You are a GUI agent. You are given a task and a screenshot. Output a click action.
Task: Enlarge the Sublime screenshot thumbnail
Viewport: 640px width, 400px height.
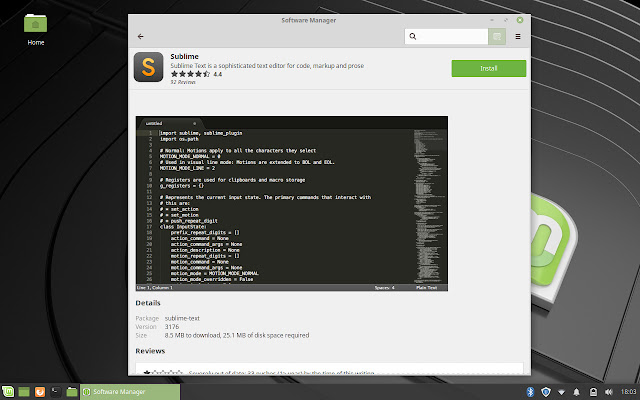point(292,203)
